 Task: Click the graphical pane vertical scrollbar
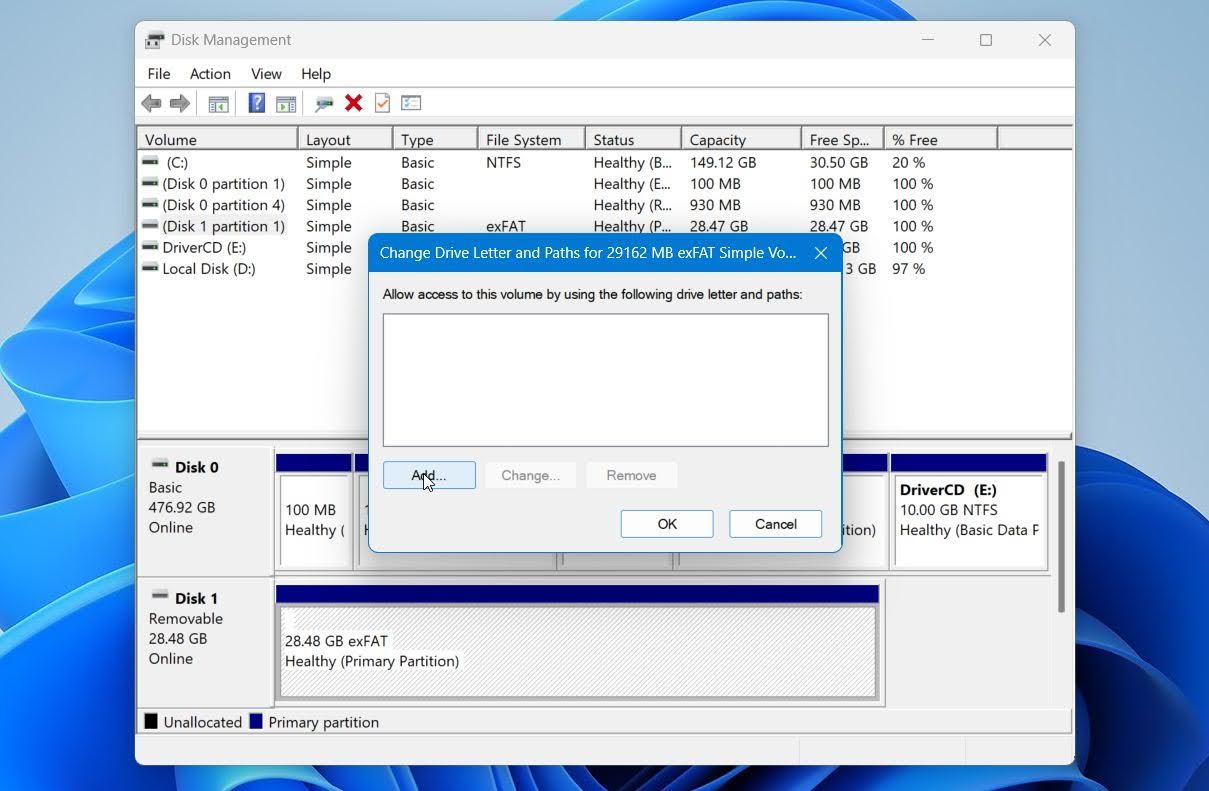1061,537
